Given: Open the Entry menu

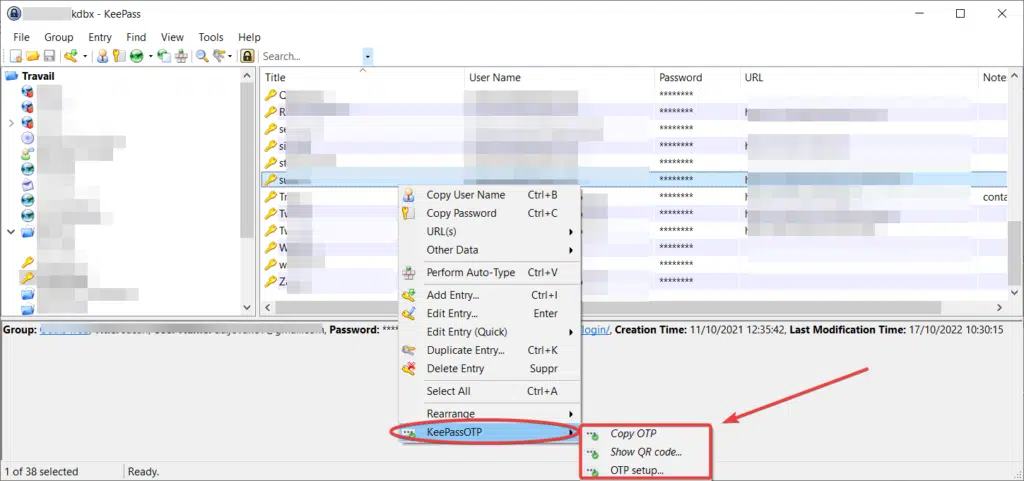Looking at the screenshot, I should click(x=100, y=37).
